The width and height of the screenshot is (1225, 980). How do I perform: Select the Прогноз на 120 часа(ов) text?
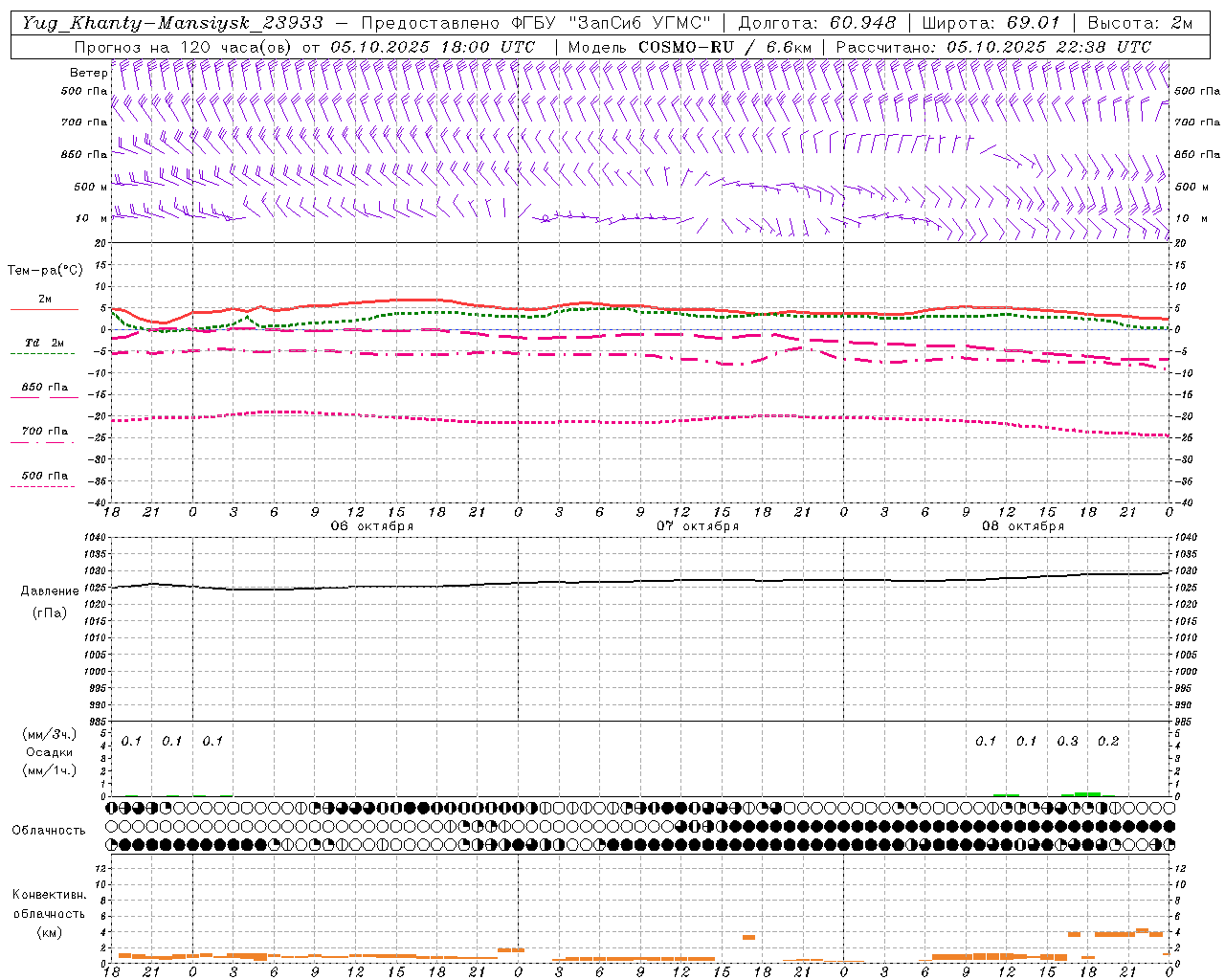[185, 47]
